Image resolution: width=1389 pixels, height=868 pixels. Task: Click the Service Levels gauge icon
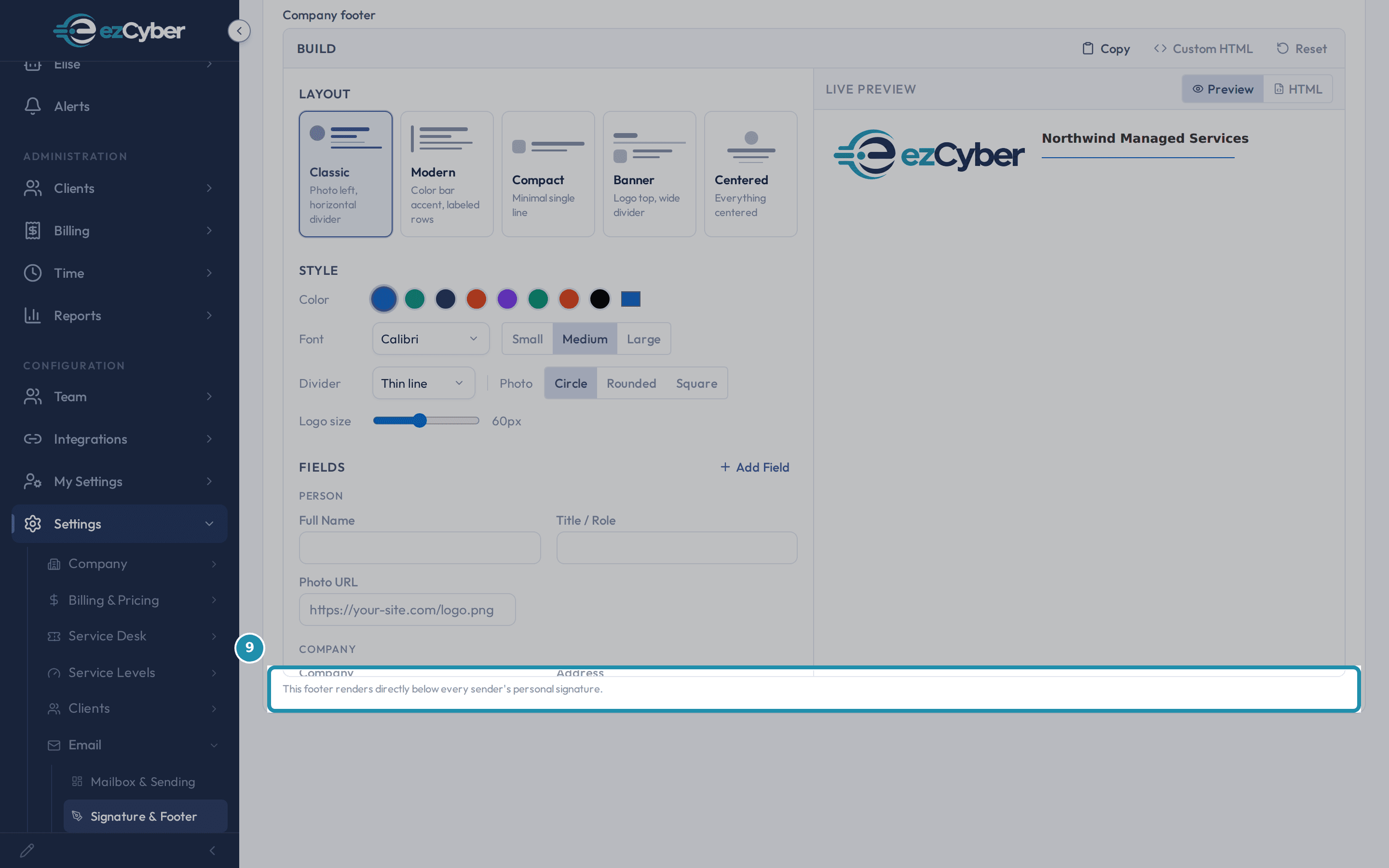(x=54, y=673)
